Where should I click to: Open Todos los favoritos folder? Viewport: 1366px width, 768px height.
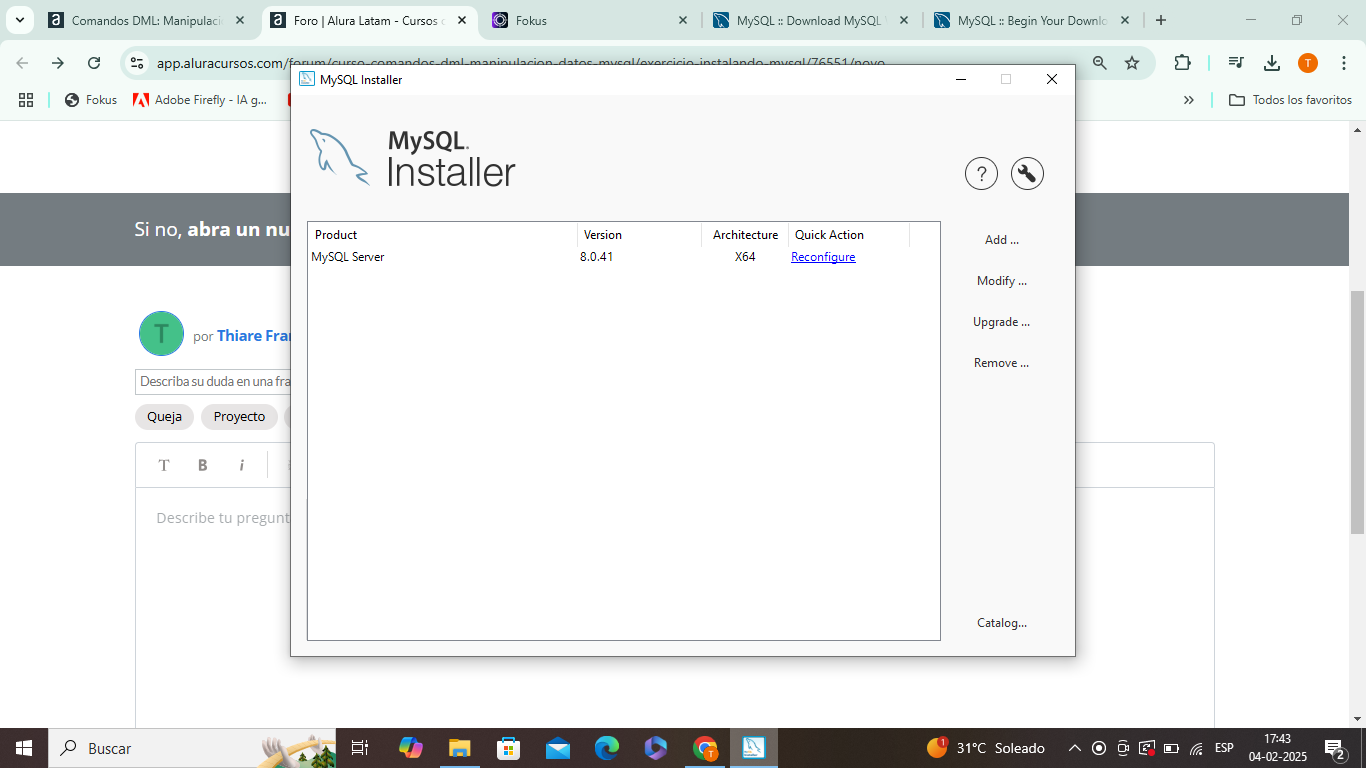click(x=1290, y=100)
